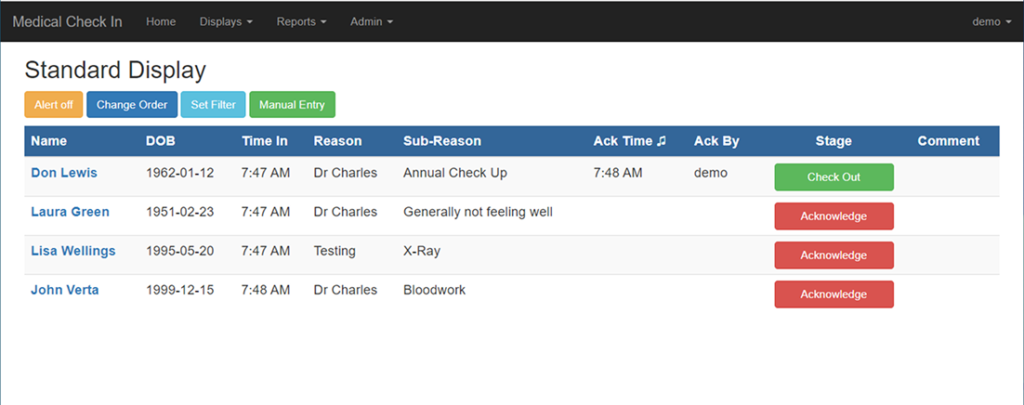Toggle the Alert off button
The height and width of the screenshot is (405, 1024).
click(x=54, y=105)
